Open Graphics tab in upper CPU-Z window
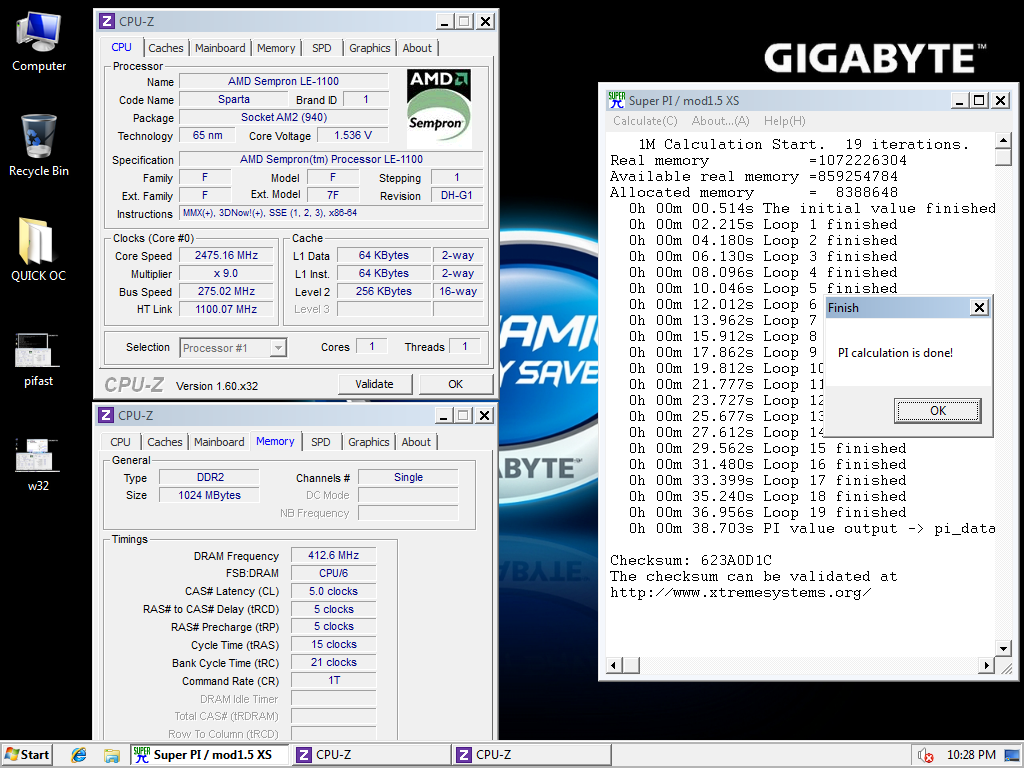Image resolution: width=1024 pixels, height=768 pixels. [x=369, y=48]
